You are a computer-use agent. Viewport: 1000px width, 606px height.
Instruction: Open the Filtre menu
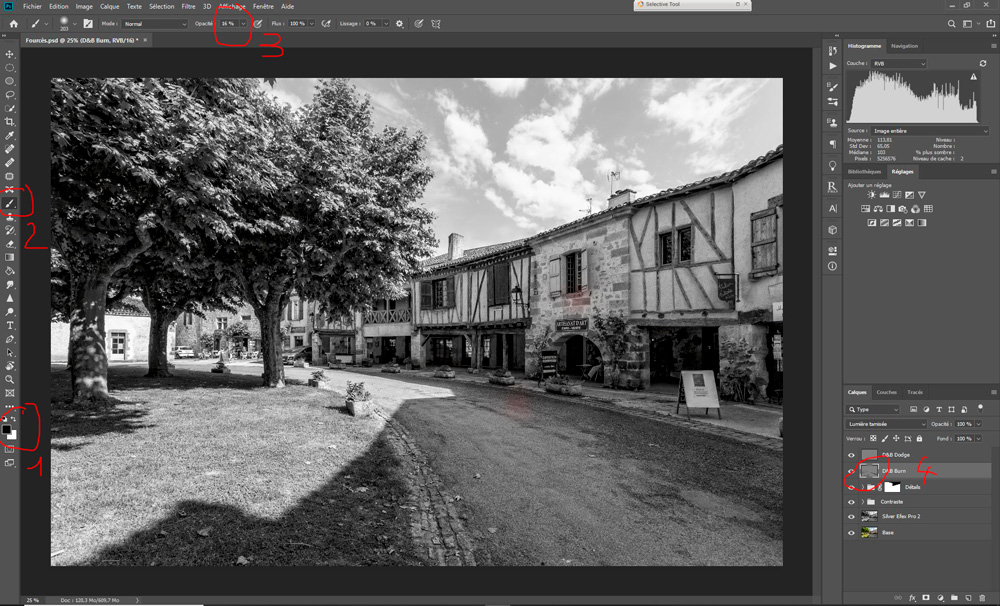coord(188,6)
